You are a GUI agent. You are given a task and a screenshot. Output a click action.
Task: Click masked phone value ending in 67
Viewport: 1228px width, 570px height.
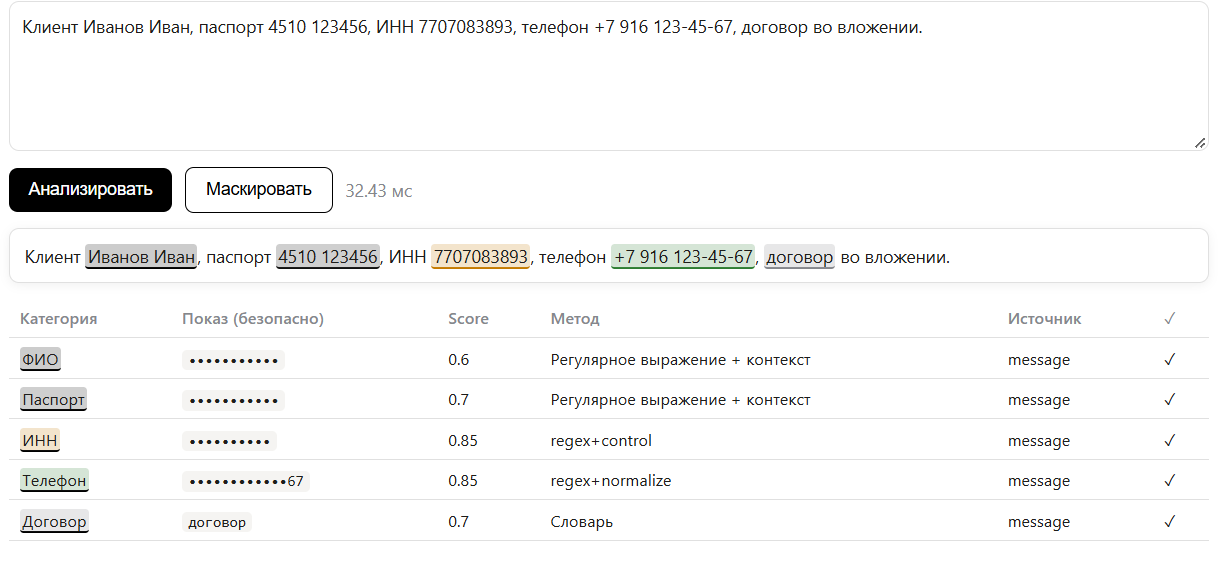(246, 481)
